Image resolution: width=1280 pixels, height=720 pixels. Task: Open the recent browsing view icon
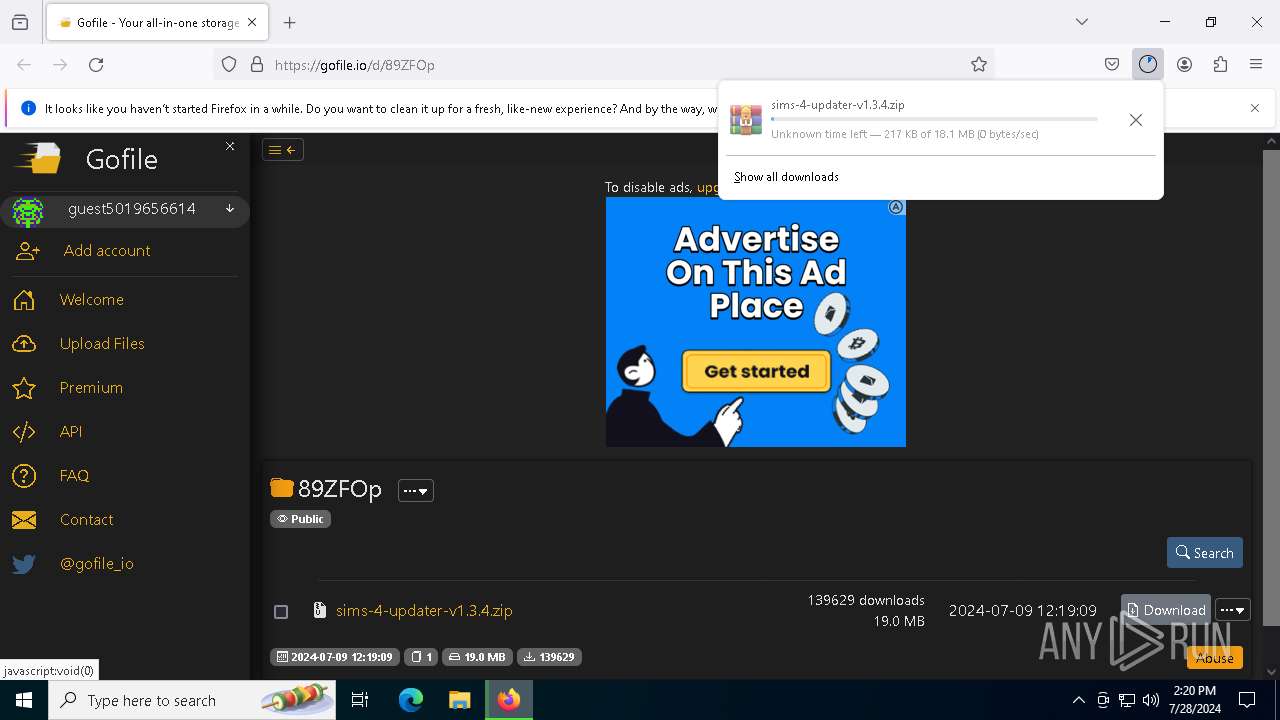(x=20, y=22)
